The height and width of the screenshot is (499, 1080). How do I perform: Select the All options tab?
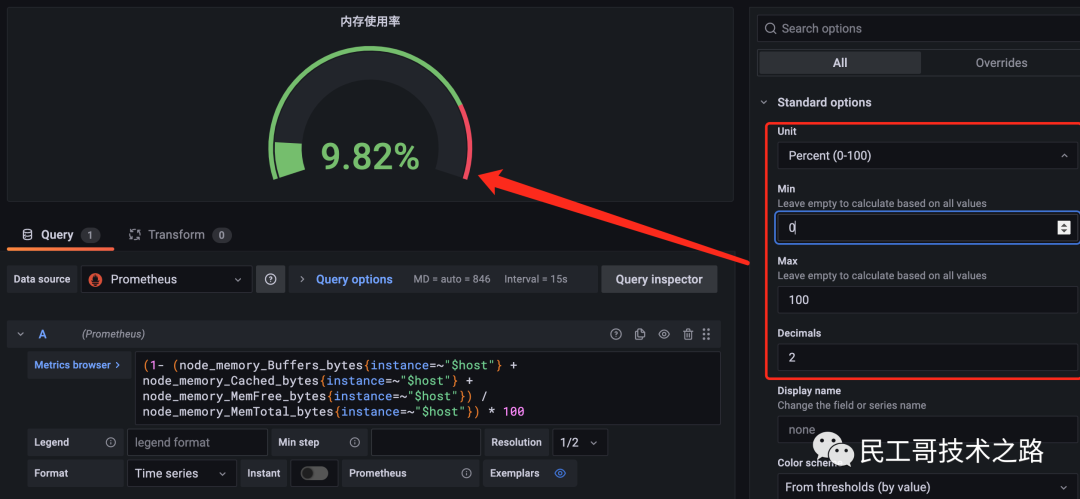[840, 63]
